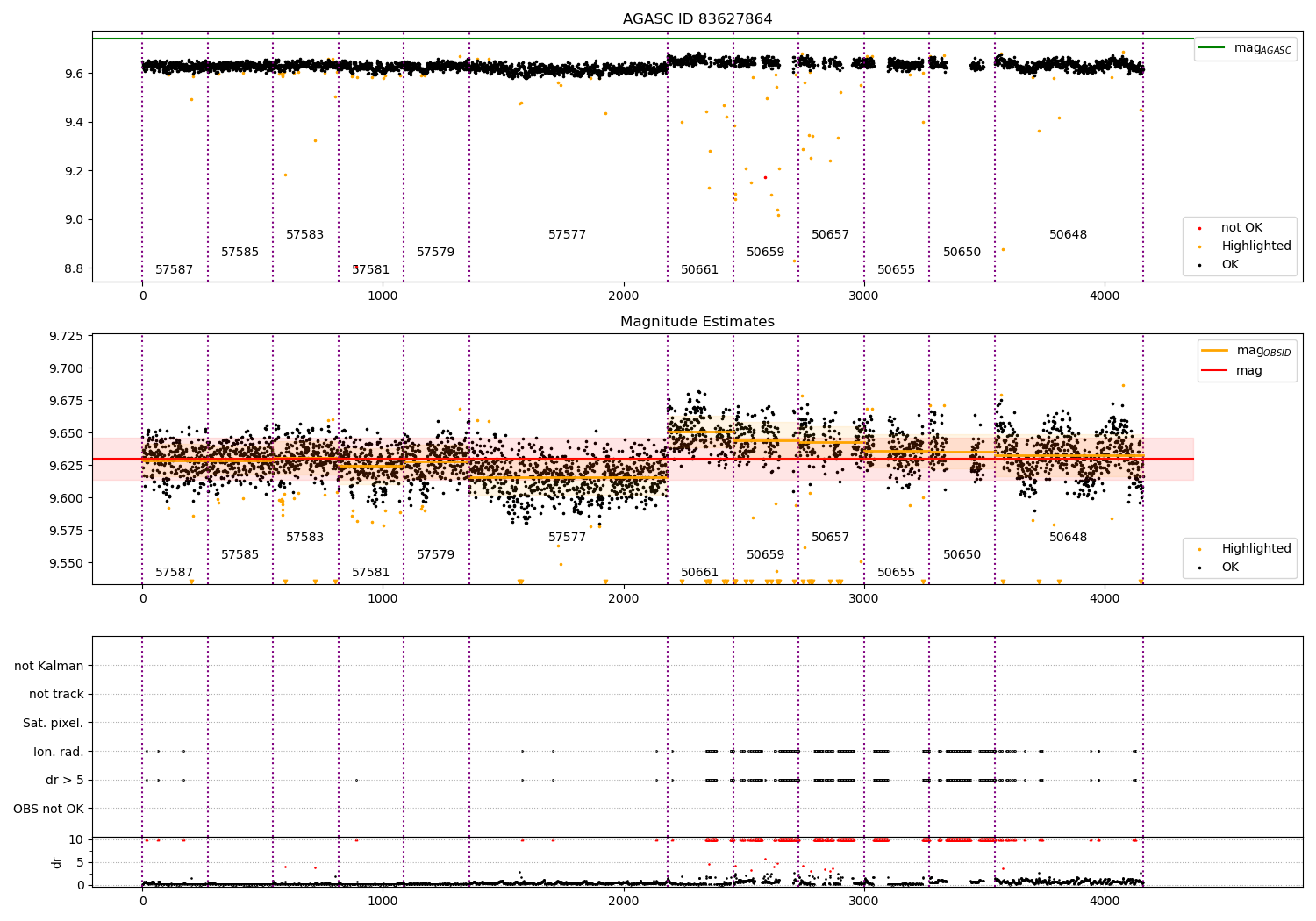The image size is (1316, 921).
Task: Select obsid label 57585 in Magnitude Estimates plot
Action: (240, 555)
